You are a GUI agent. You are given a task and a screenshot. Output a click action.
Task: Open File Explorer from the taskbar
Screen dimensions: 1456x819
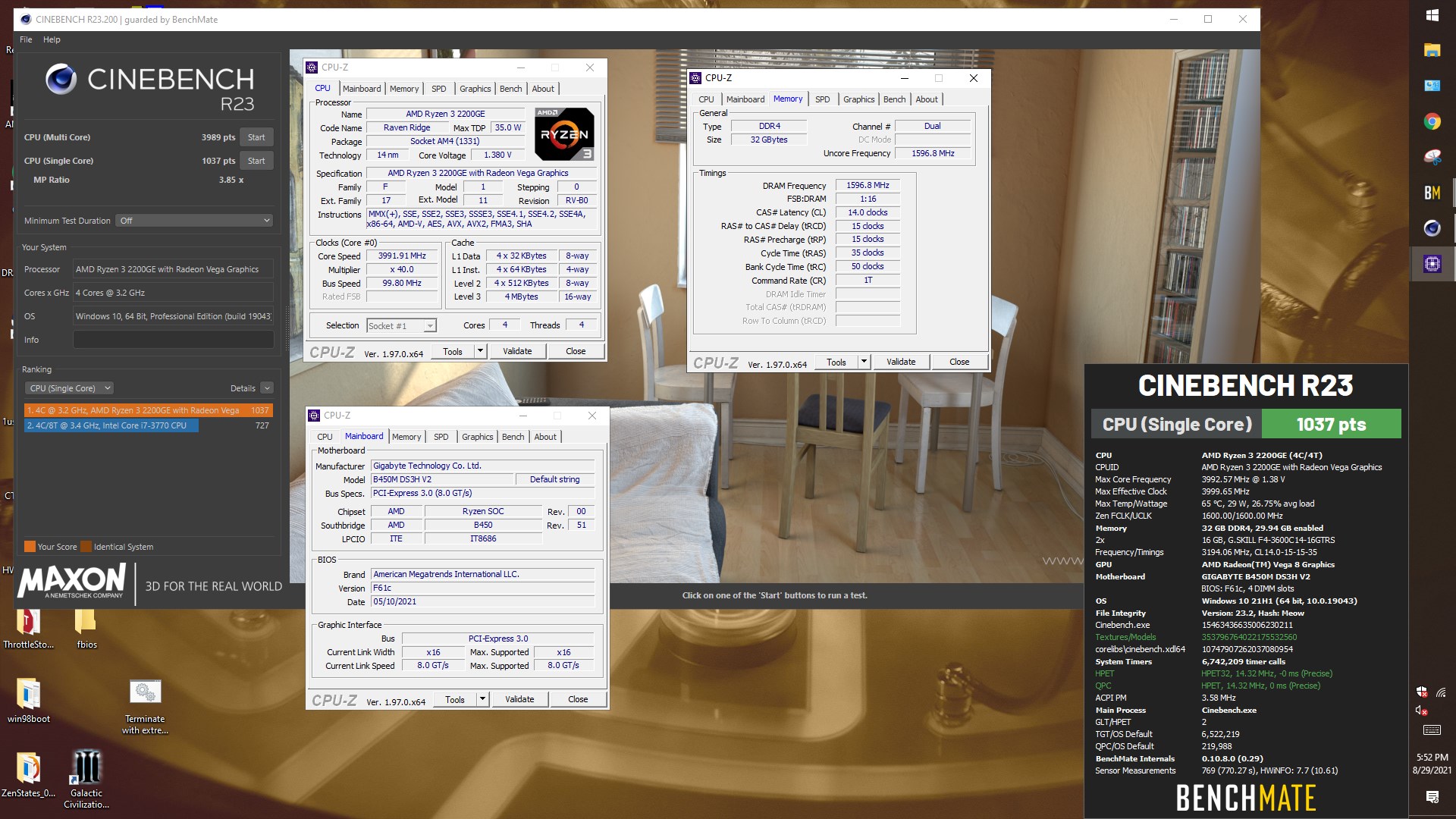[x=1432, y=51]
